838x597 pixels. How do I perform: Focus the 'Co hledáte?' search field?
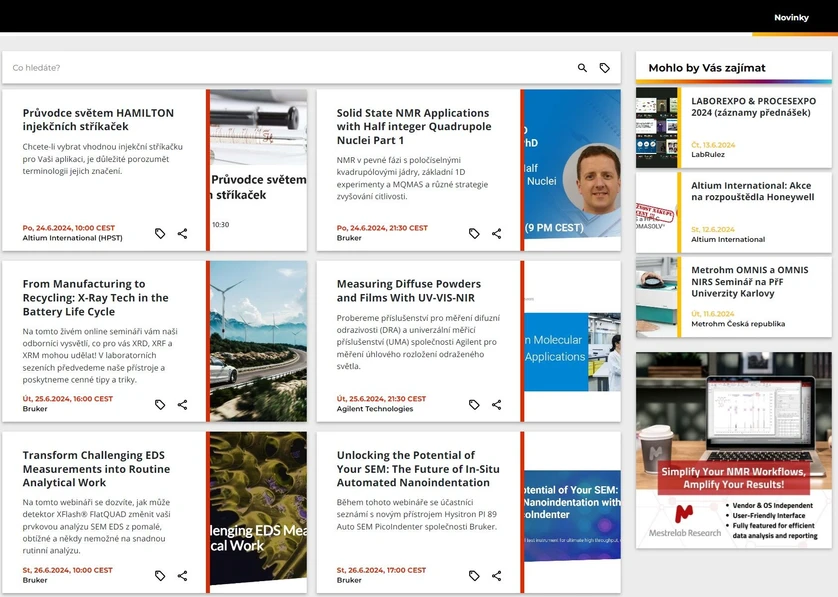(x=289, y=68)
